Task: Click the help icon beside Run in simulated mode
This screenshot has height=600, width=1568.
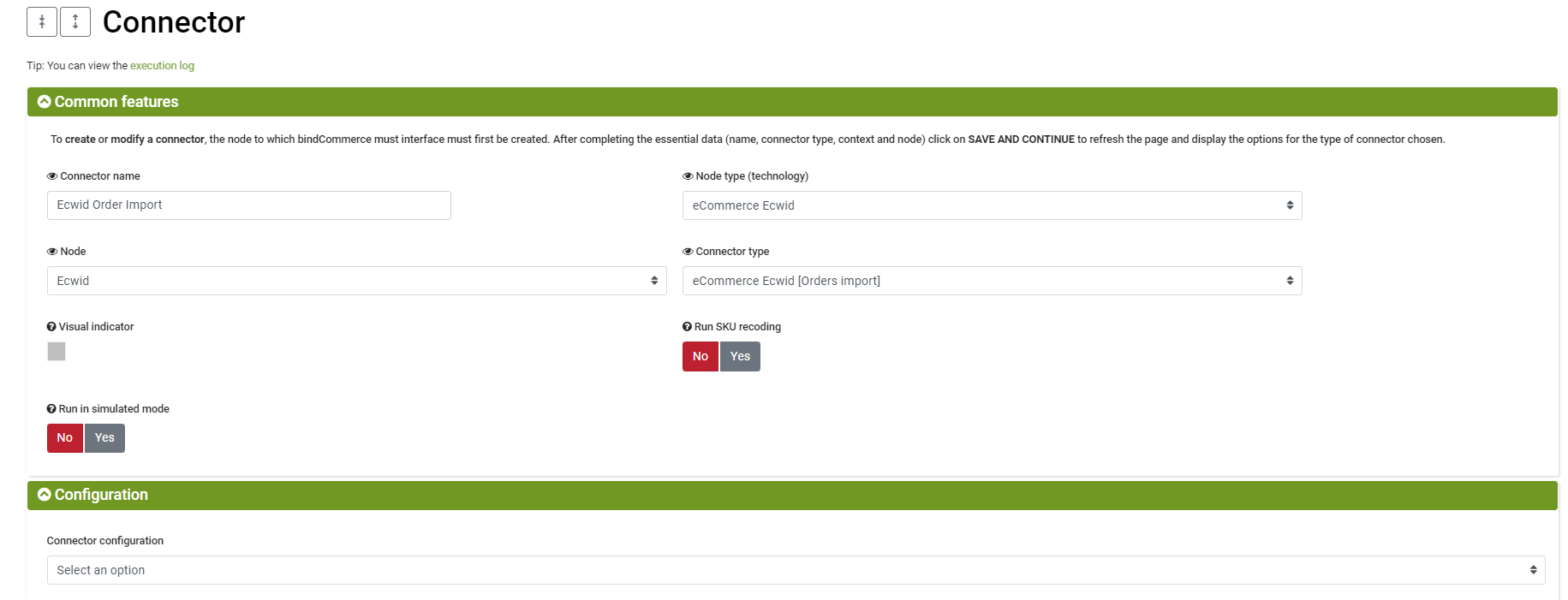Action: pos(51,409)
